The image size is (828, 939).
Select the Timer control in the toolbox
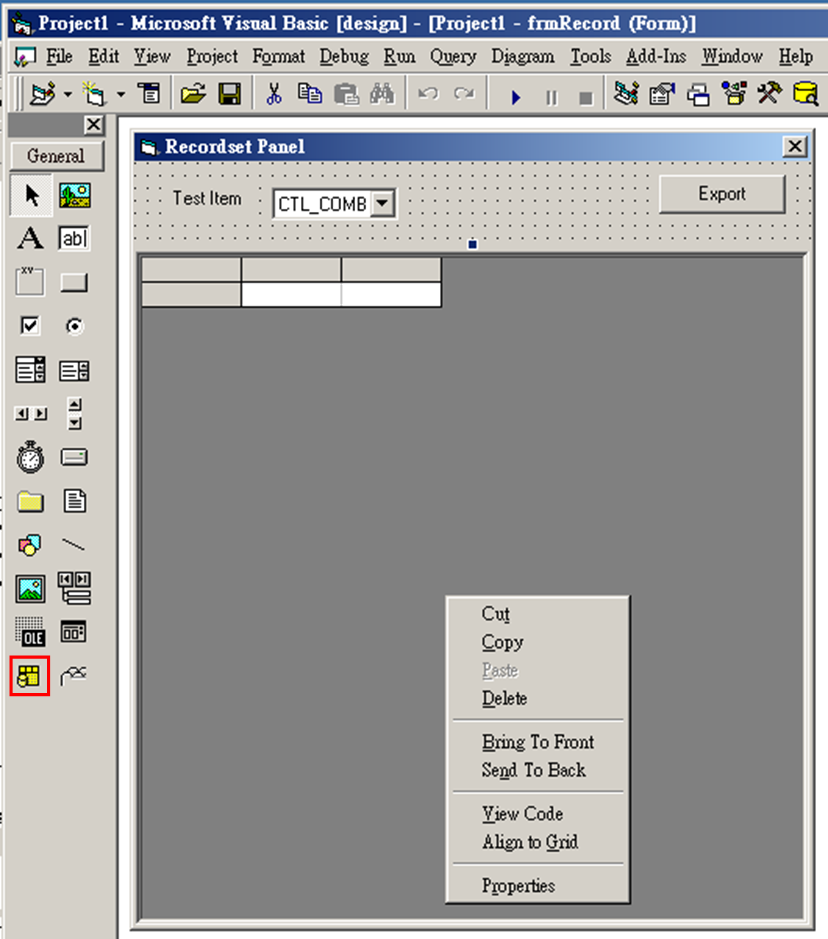29,457
